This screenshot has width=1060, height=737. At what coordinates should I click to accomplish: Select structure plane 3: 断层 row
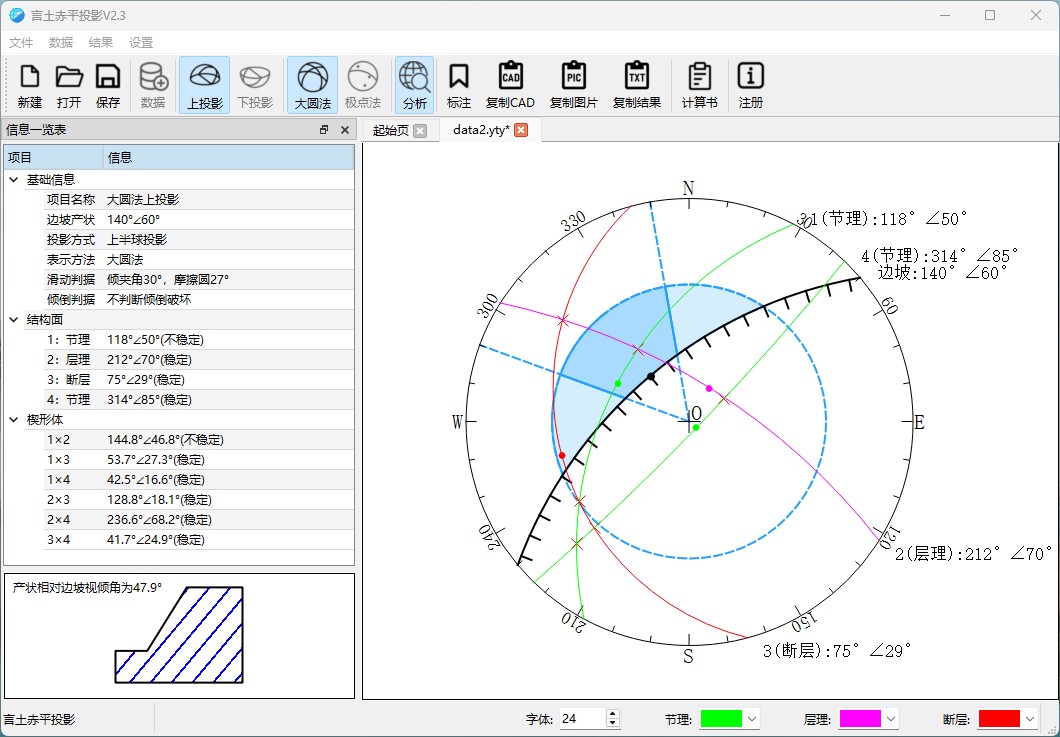[199, 380]
